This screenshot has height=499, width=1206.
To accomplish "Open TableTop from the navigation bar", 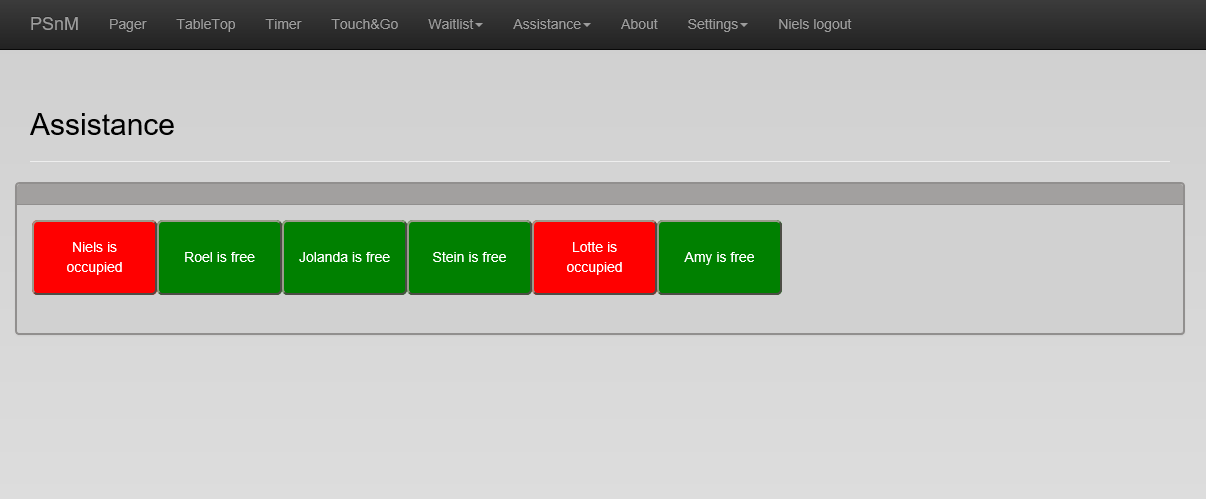I will (206, 24).
